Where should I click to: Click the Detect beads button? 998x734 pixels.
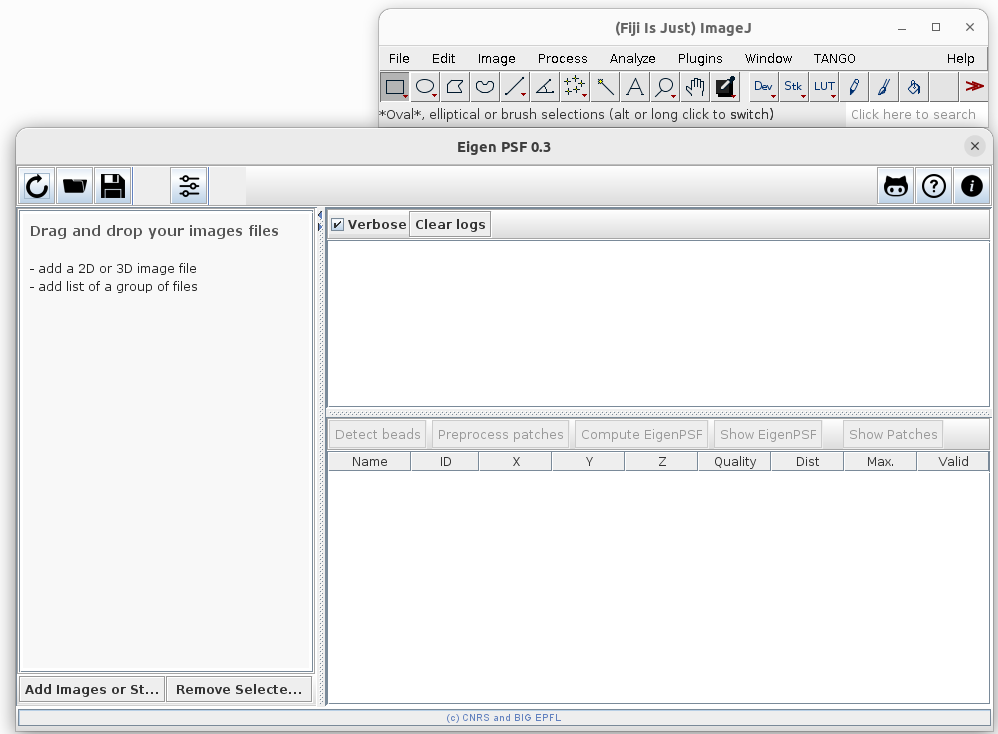point(377,434)
